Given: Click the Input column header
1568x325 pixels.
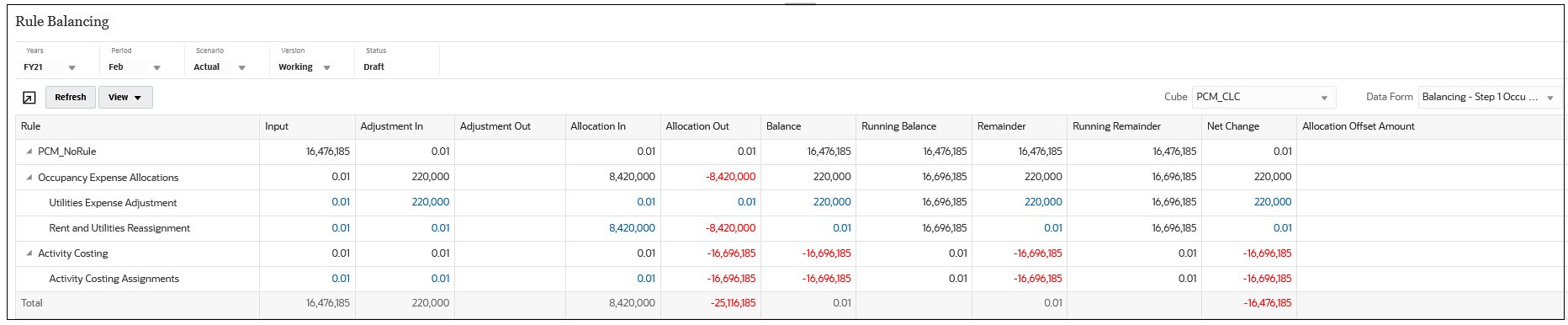Looking at the screenshot, I should coord(307,126).
